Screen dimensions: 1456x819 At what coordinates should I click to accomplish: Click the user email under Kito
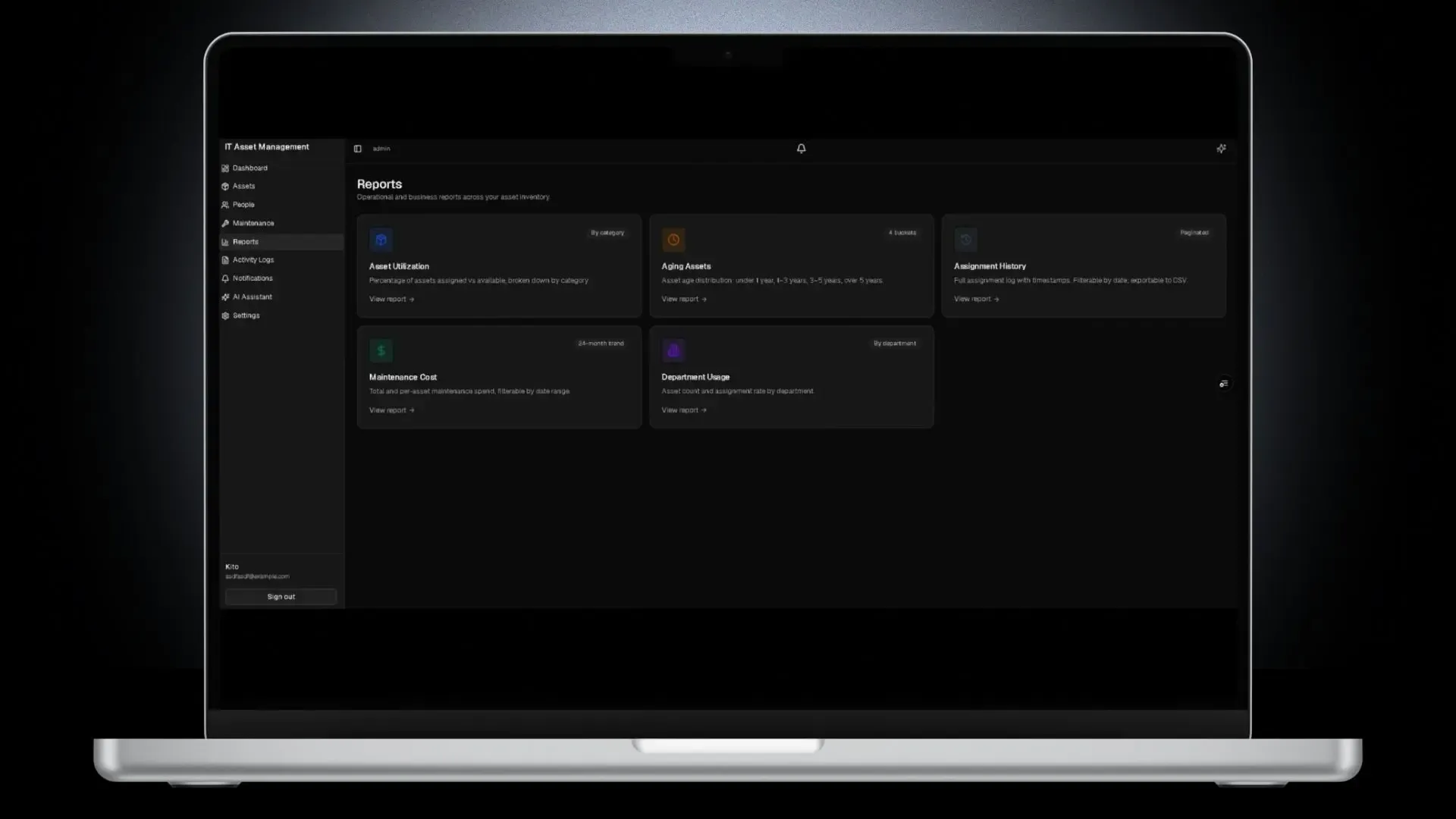click(x=257, y=576)
